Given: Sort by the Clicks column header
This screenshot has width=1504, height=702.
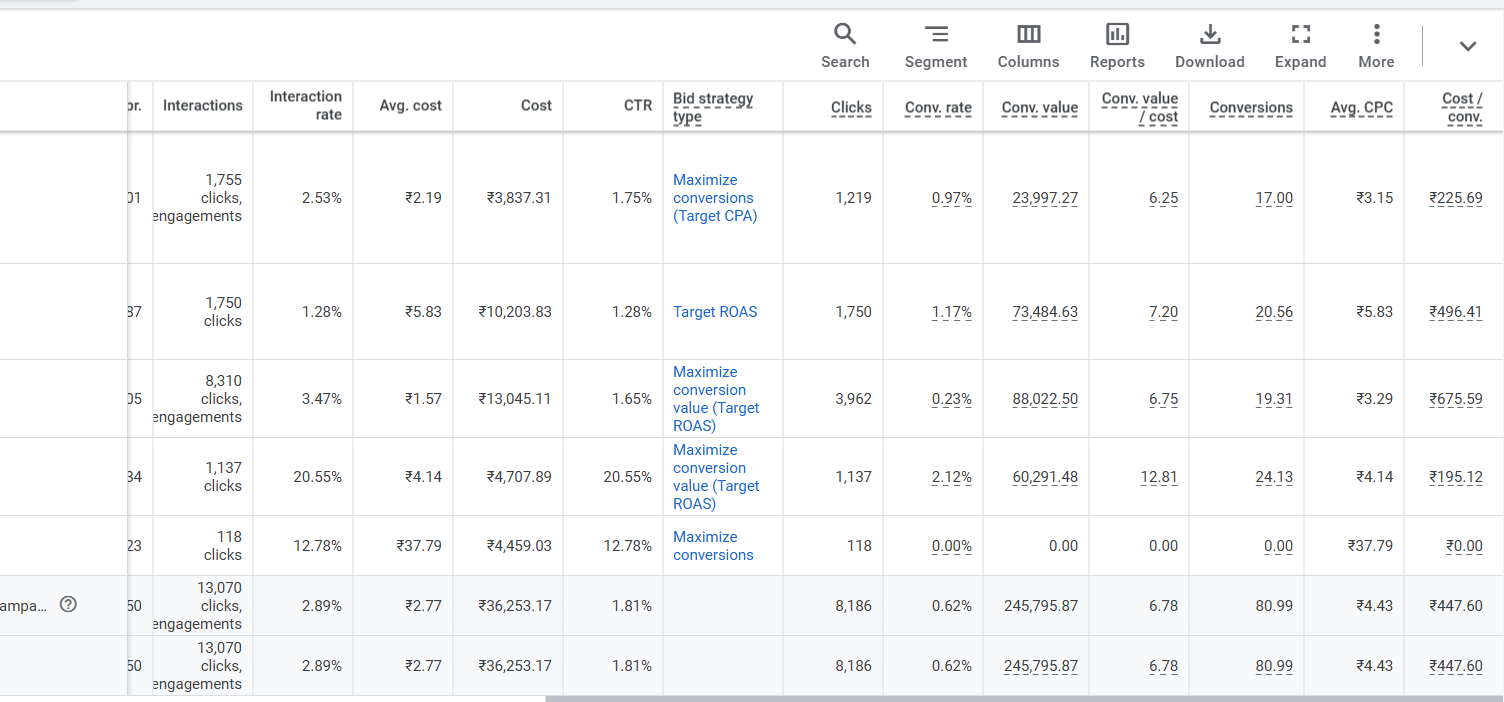Looking at the screenshot, I should tap(851, 107).
